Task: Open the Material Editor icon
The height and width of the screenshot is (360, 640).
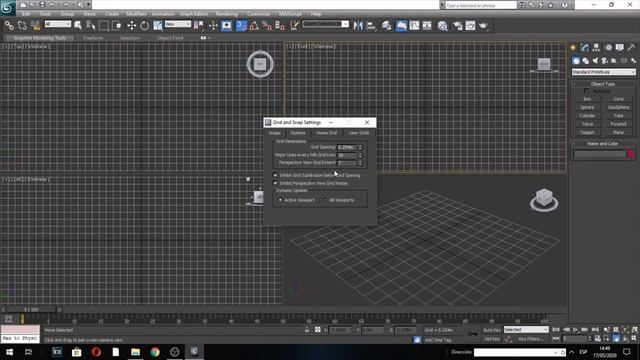Action: tap(442, 26)
